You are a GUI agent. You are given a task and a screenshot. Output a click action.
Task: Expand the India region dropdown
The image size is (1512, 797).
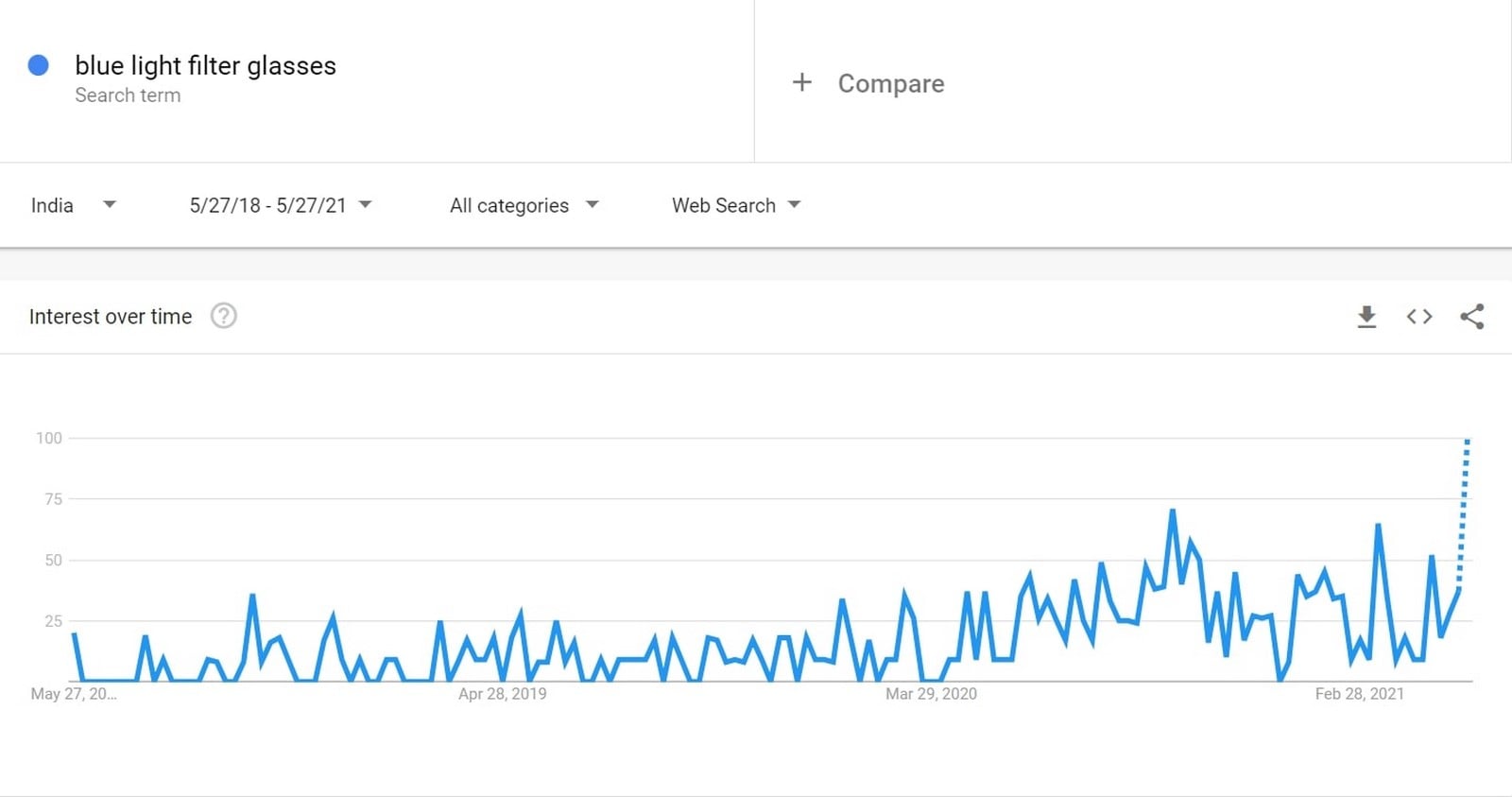tap(74, 205)
